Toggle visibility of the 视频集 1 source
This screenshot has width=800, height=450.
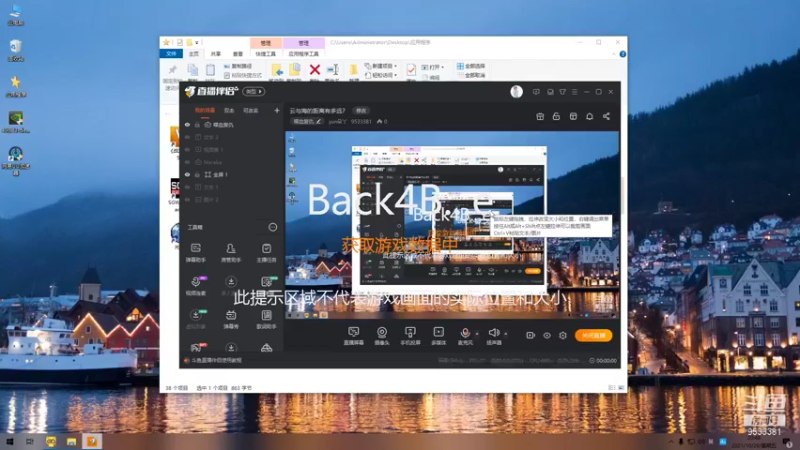point(187,149)
